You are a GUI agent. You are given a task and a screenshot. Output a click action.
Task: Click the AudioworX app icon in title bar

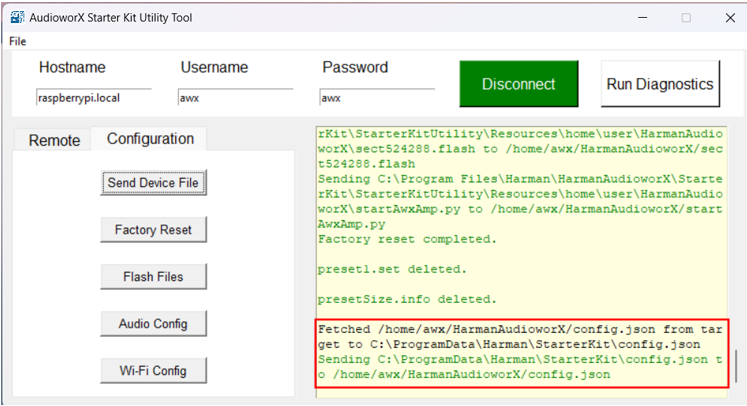point(17,17)
